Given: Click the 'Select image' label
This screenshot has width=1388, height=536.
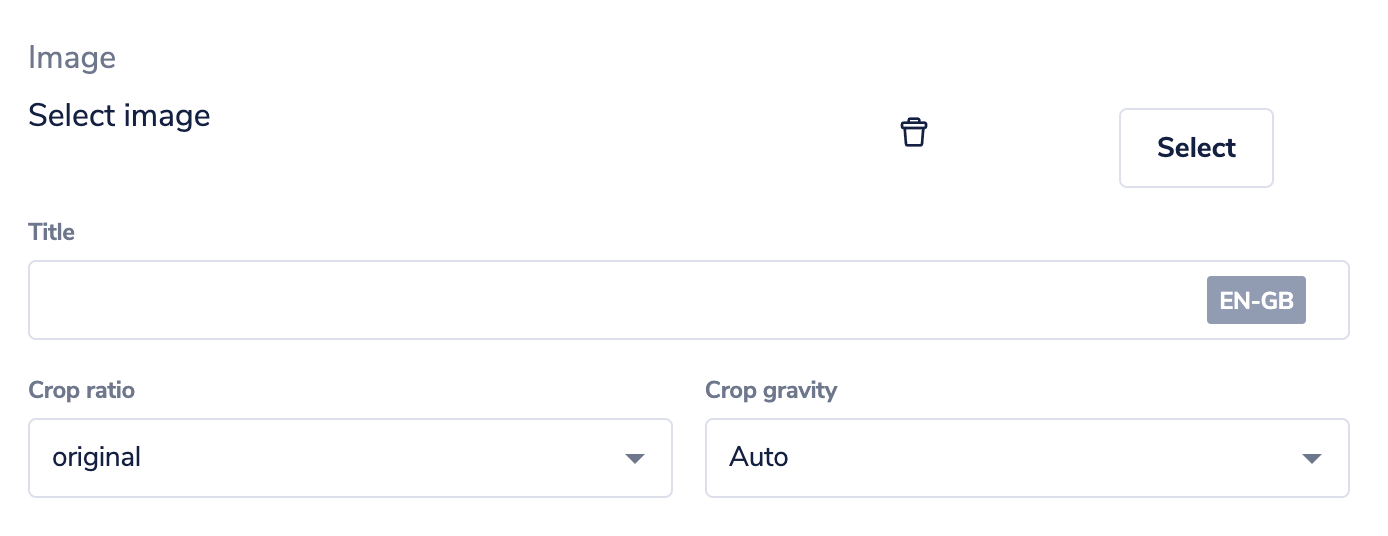Looking at the screenshot, I should (x=119, y=116).
